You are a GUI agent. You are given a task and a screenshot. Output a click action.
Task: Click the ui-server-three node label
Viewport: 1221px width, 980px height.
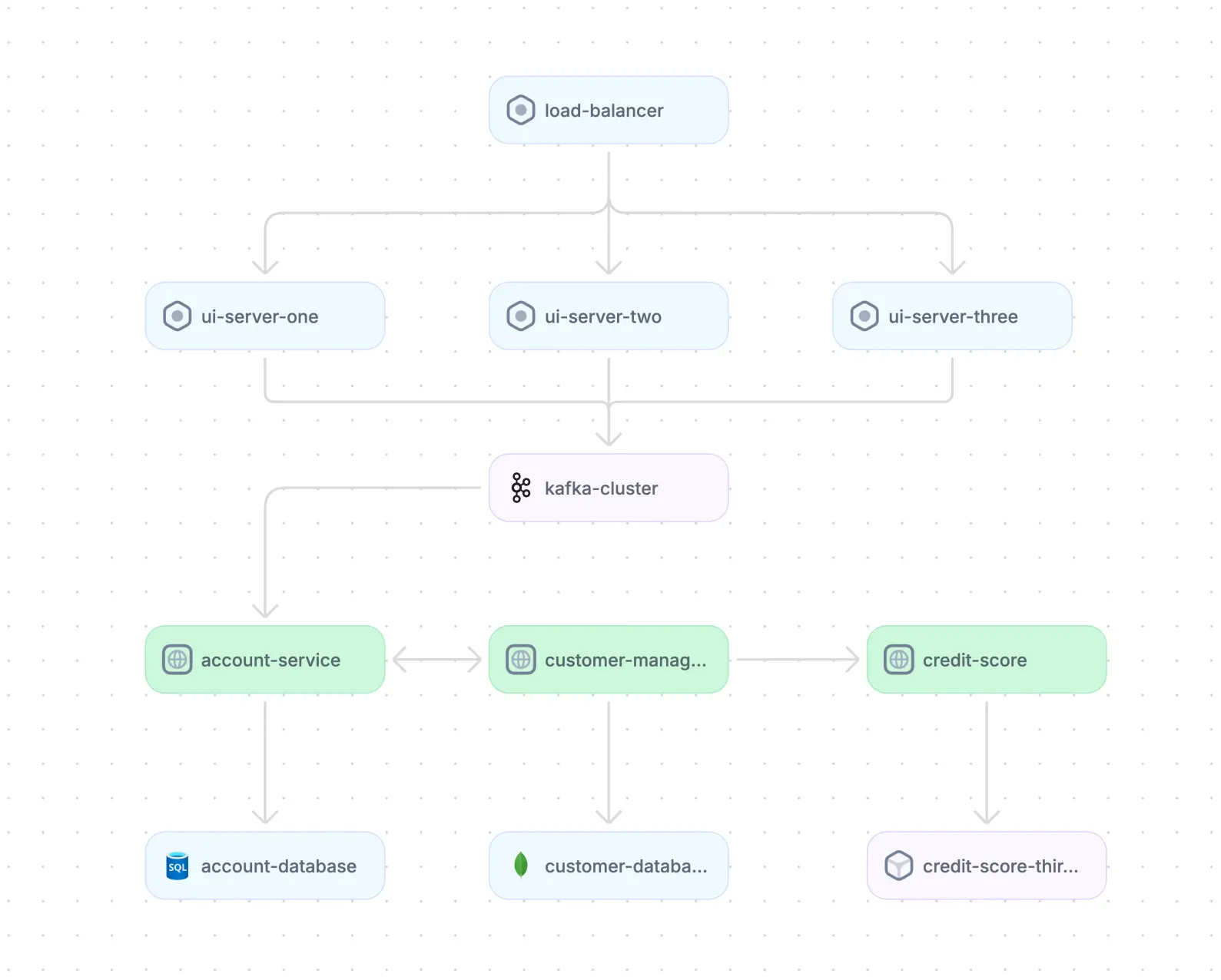point(953,316)
